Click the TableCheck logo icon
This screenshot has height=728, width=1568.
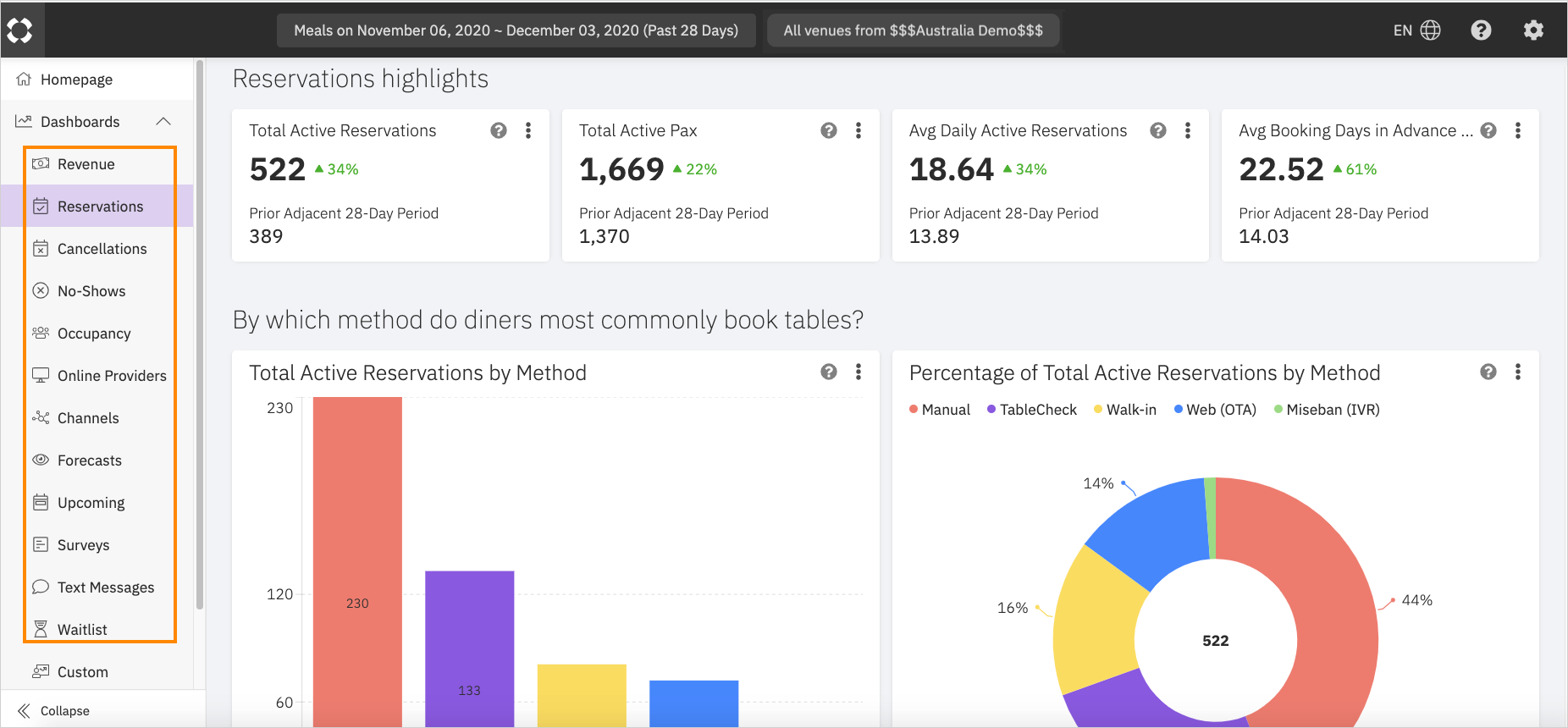tap(19, 30)
